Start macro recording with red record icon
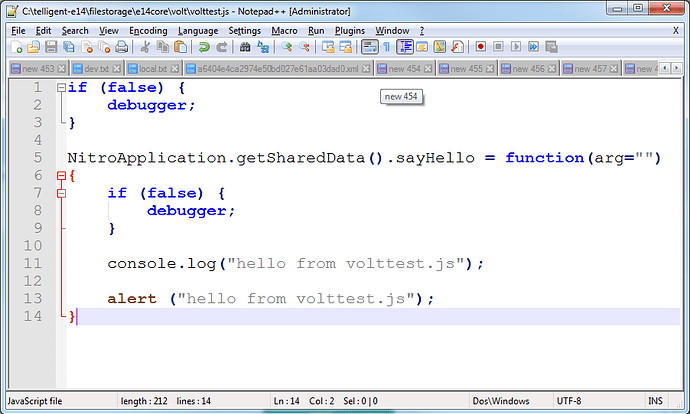Image resolution: width=690 pixels, height=414 pixels. tap(481, 47)
